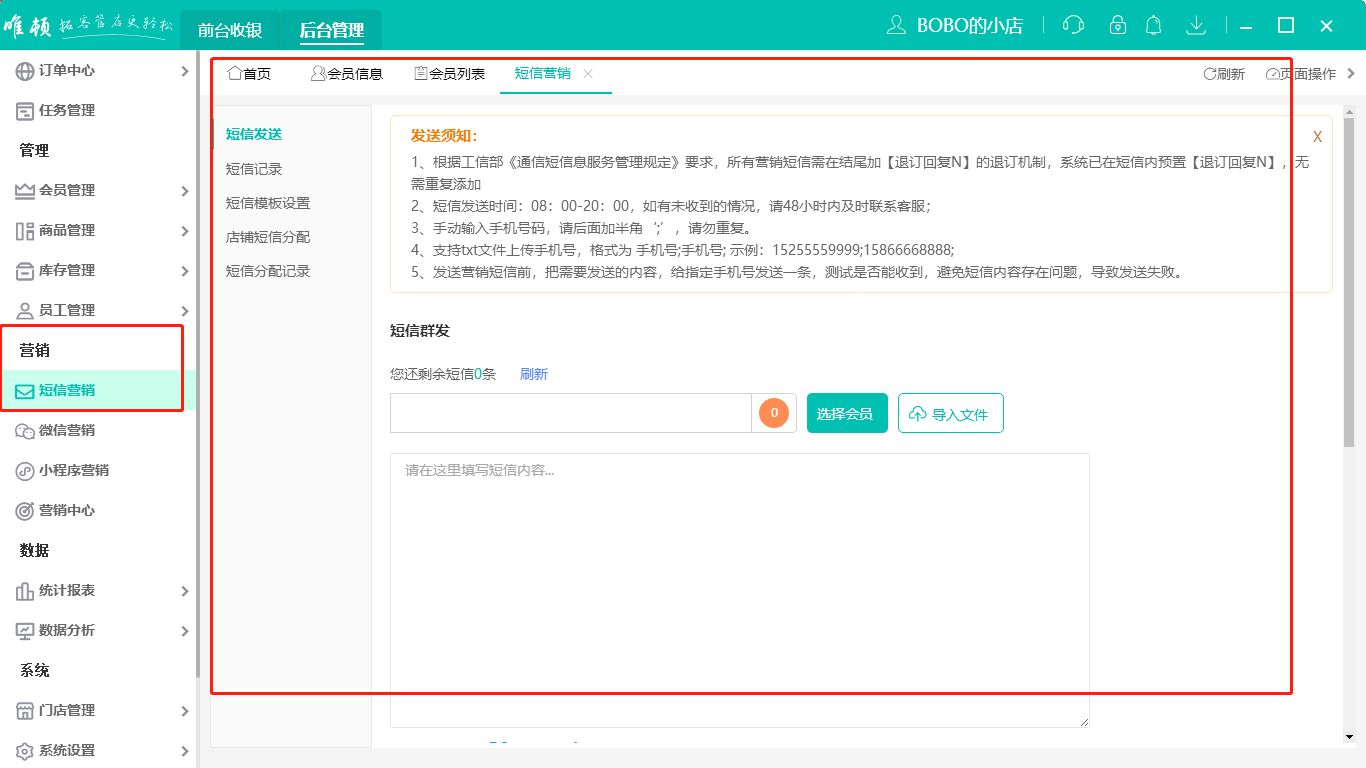Click the 员工管理 person icon
The image size is (1366, 768).
[25, 311]
